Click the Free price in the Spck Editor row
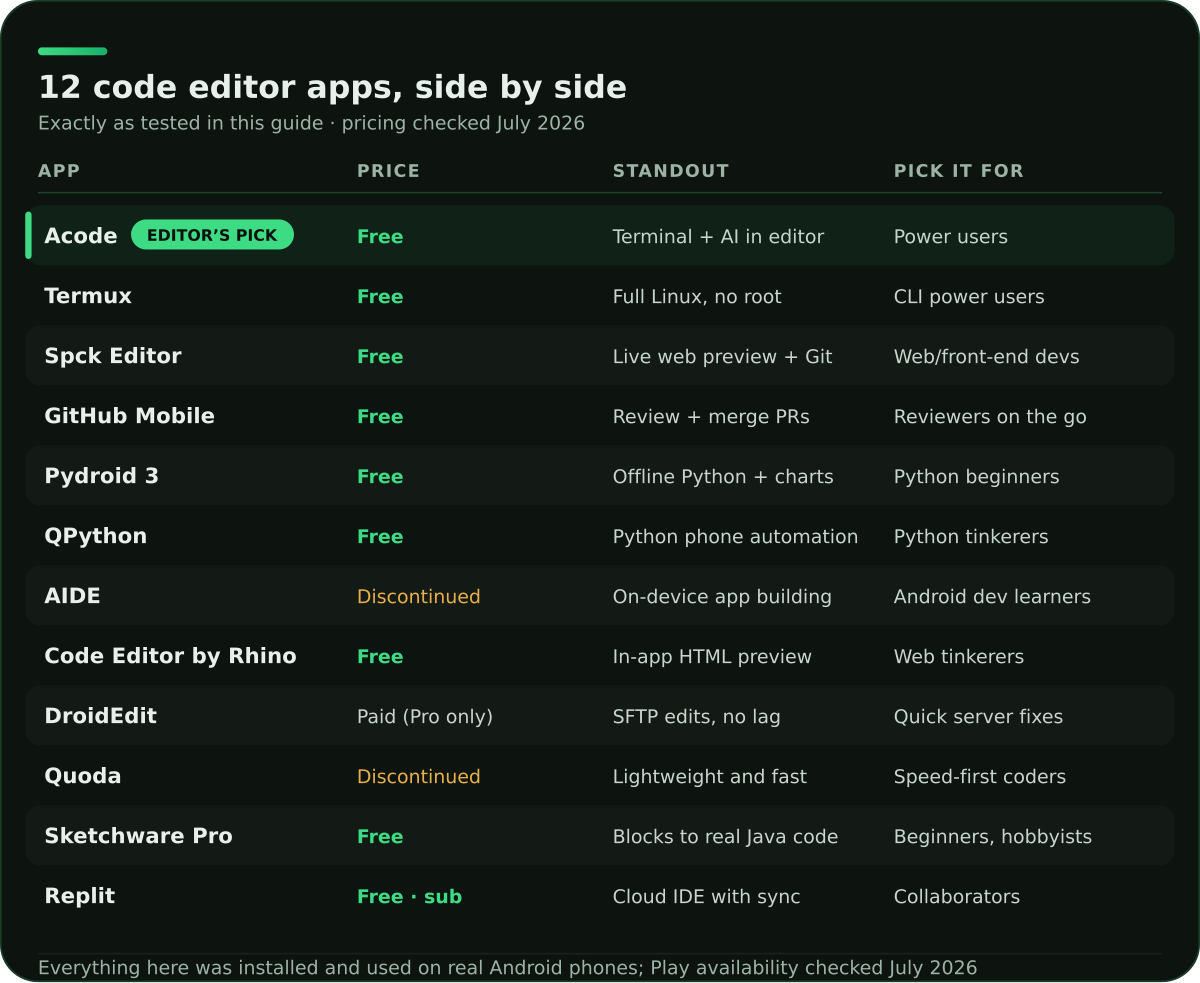Image resolution: width=1200 pixels, height=983 pixels. coord(380,357)
